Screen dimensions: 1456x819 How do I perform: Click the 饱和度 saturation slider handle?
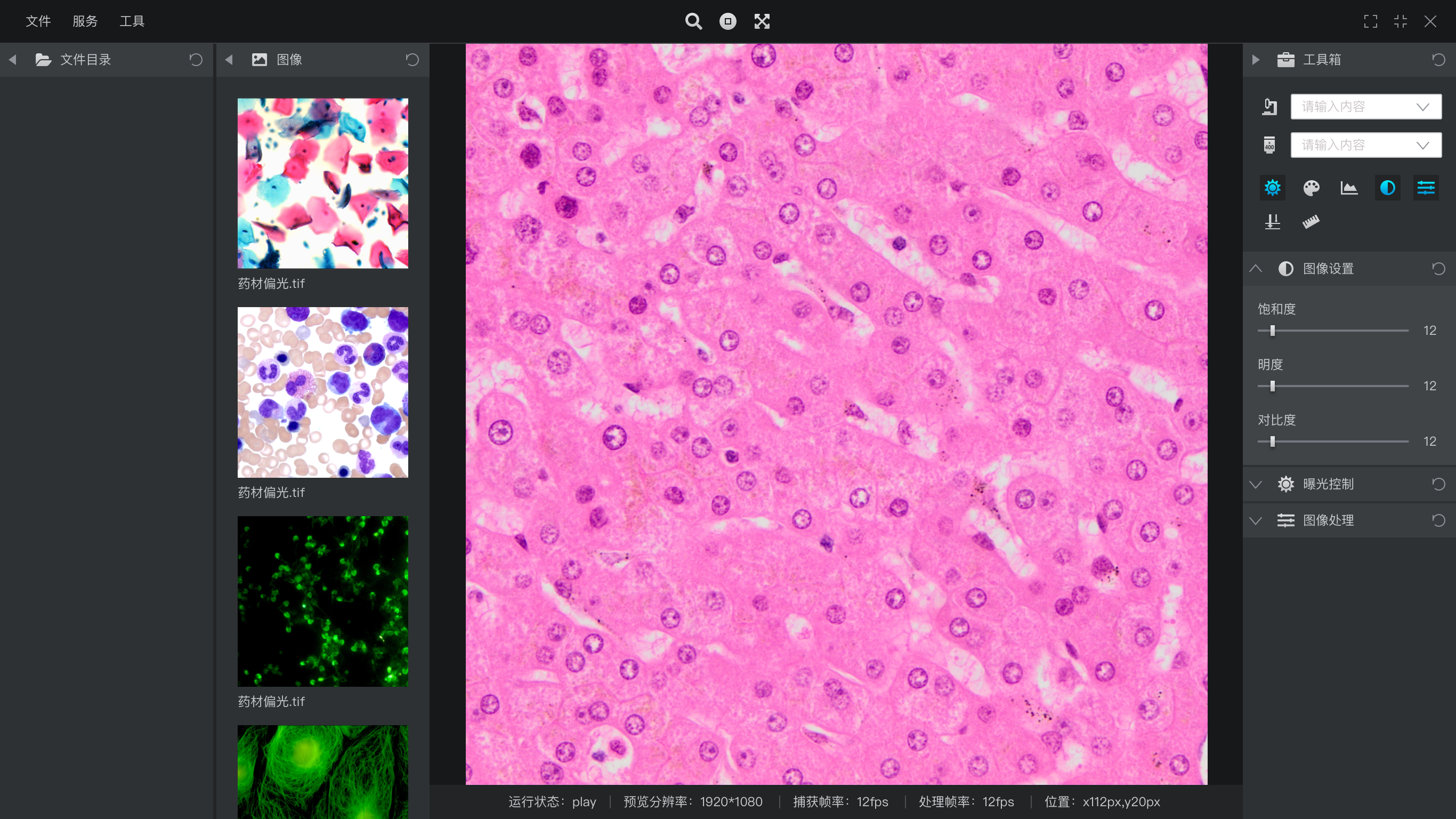(1272, 331)
